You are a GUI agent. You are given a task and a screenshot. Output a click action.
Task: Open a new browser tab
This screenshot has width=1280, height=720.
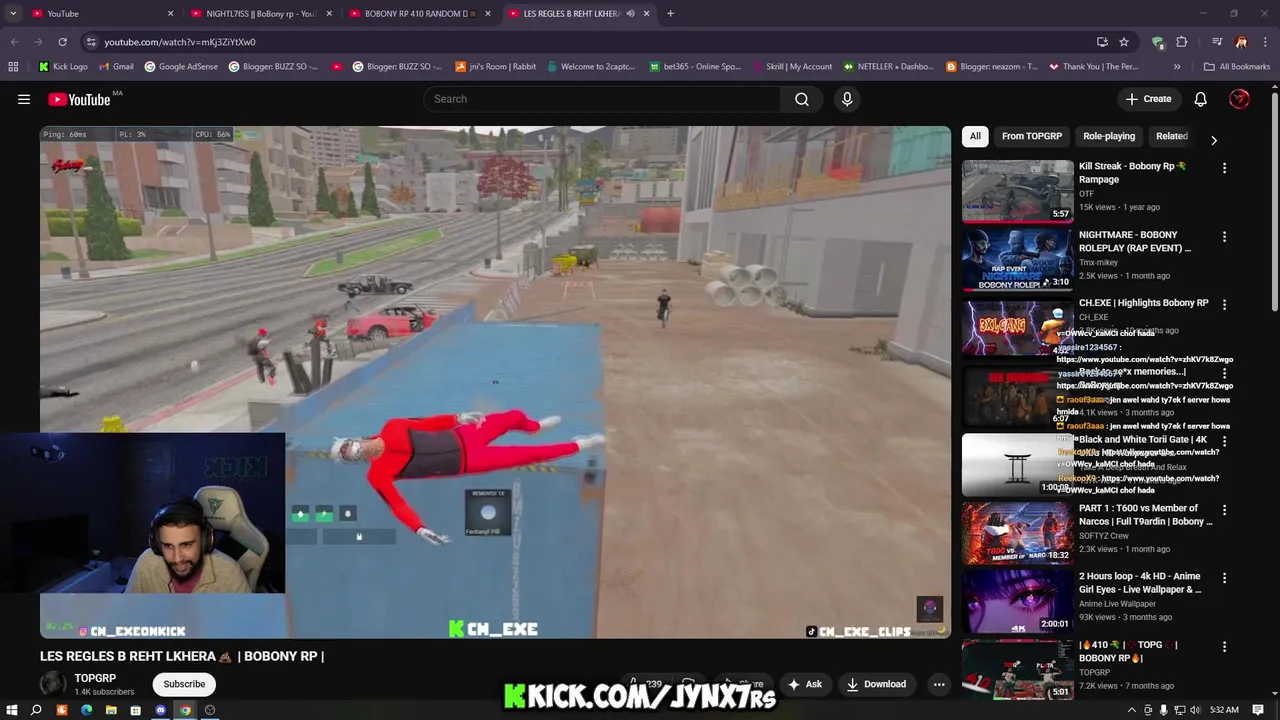pos(670,14)
